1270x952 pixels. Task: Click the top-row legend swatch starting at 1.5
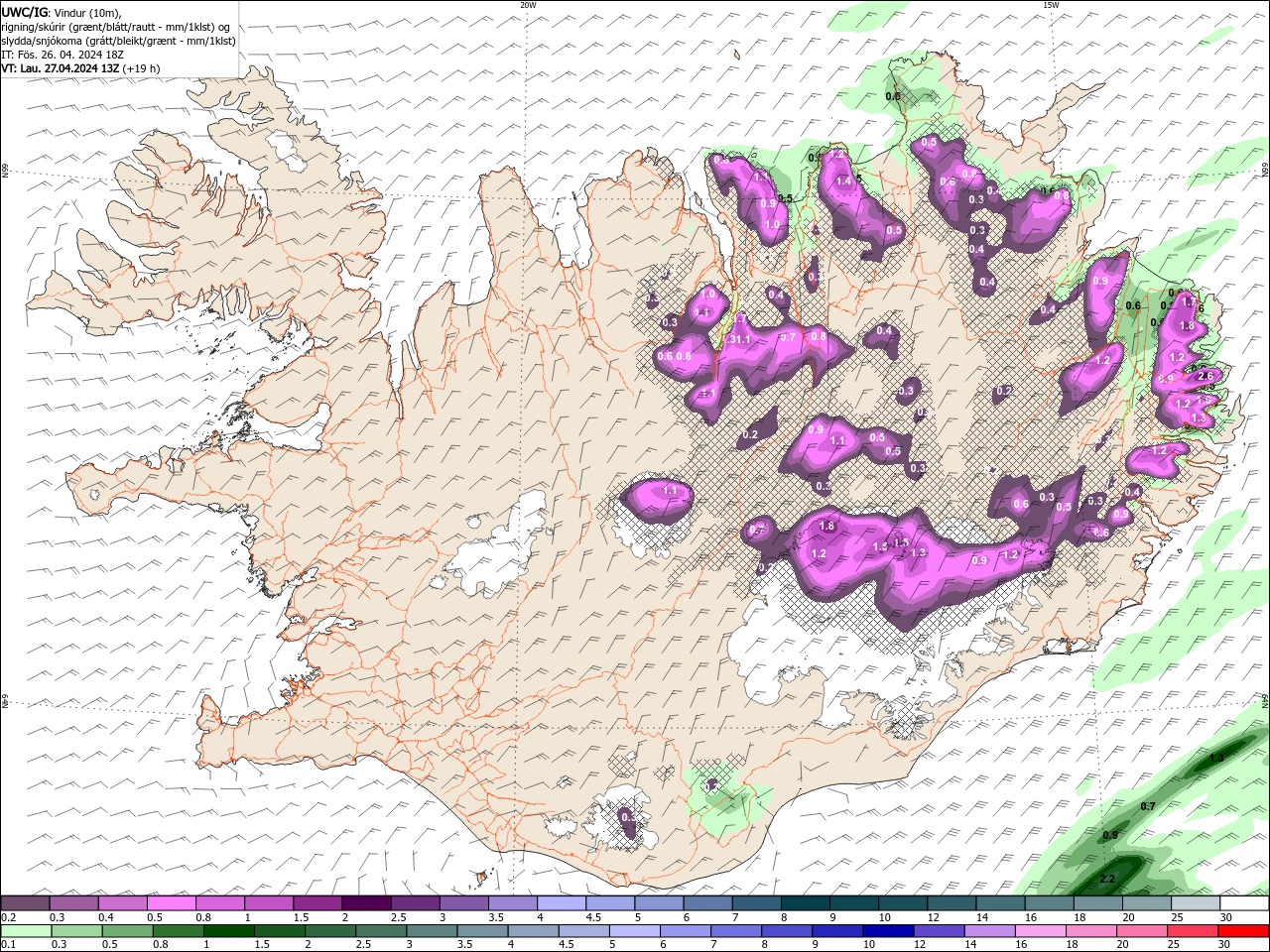[x=317, y=903]
